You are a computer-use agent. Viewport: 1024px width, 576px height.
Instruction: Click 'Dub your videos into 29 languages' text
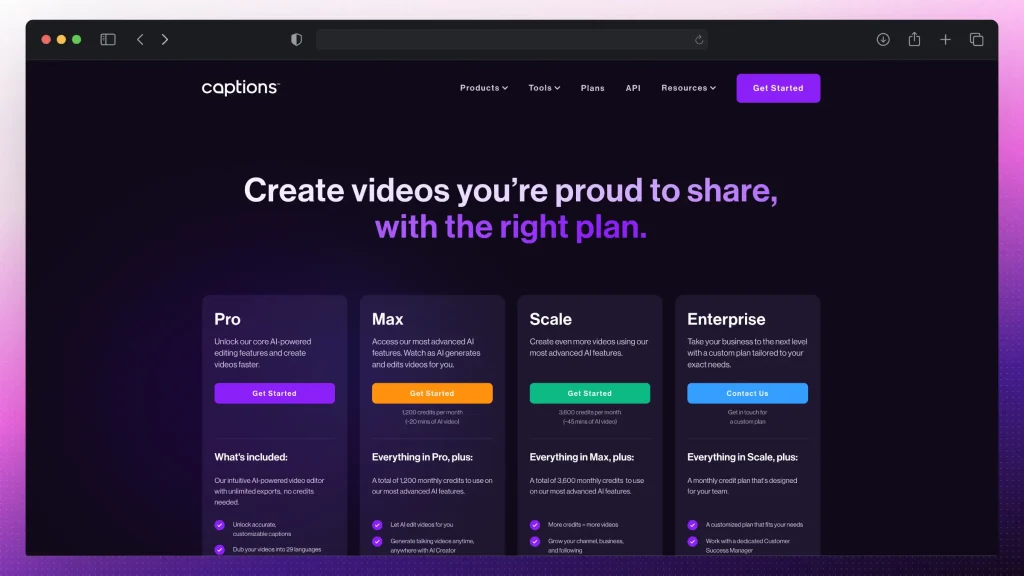click(x=276, y=549)
